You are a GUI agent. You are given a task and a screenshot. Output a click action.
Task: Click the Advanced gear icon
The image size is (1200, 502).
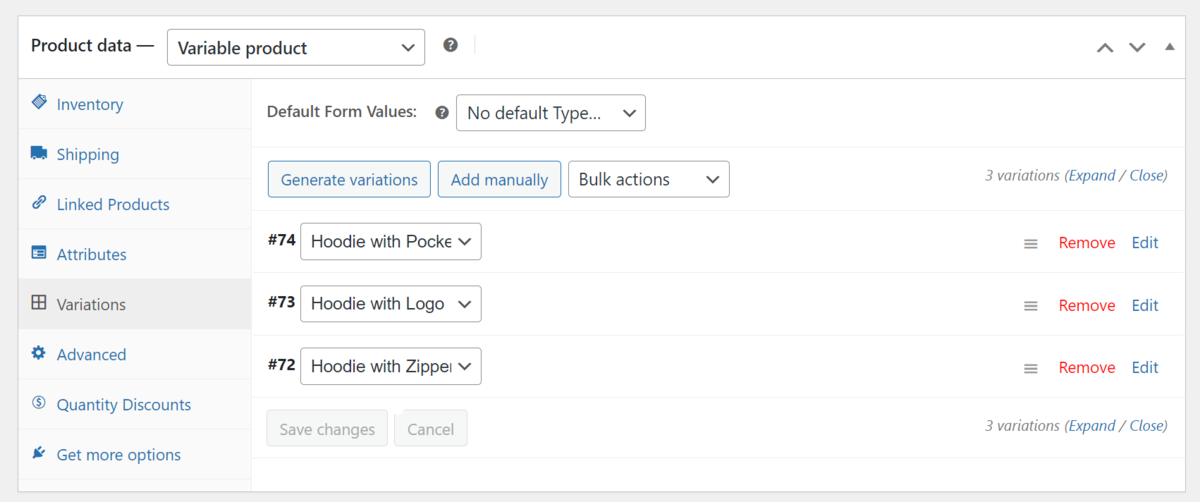point(39,352)
